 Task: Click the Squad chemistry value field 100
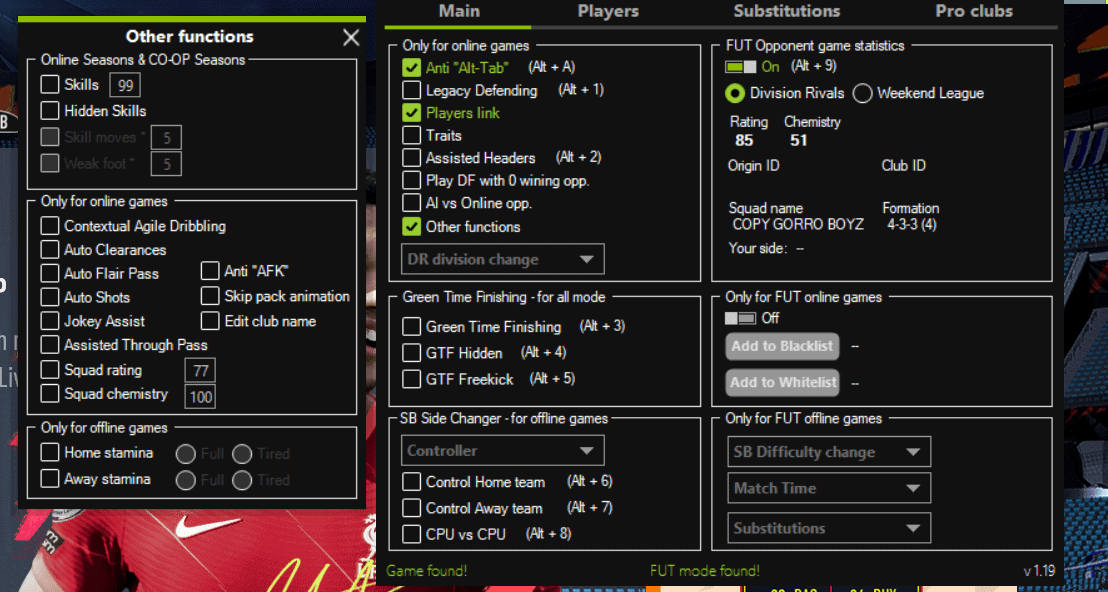coord(200,397)
